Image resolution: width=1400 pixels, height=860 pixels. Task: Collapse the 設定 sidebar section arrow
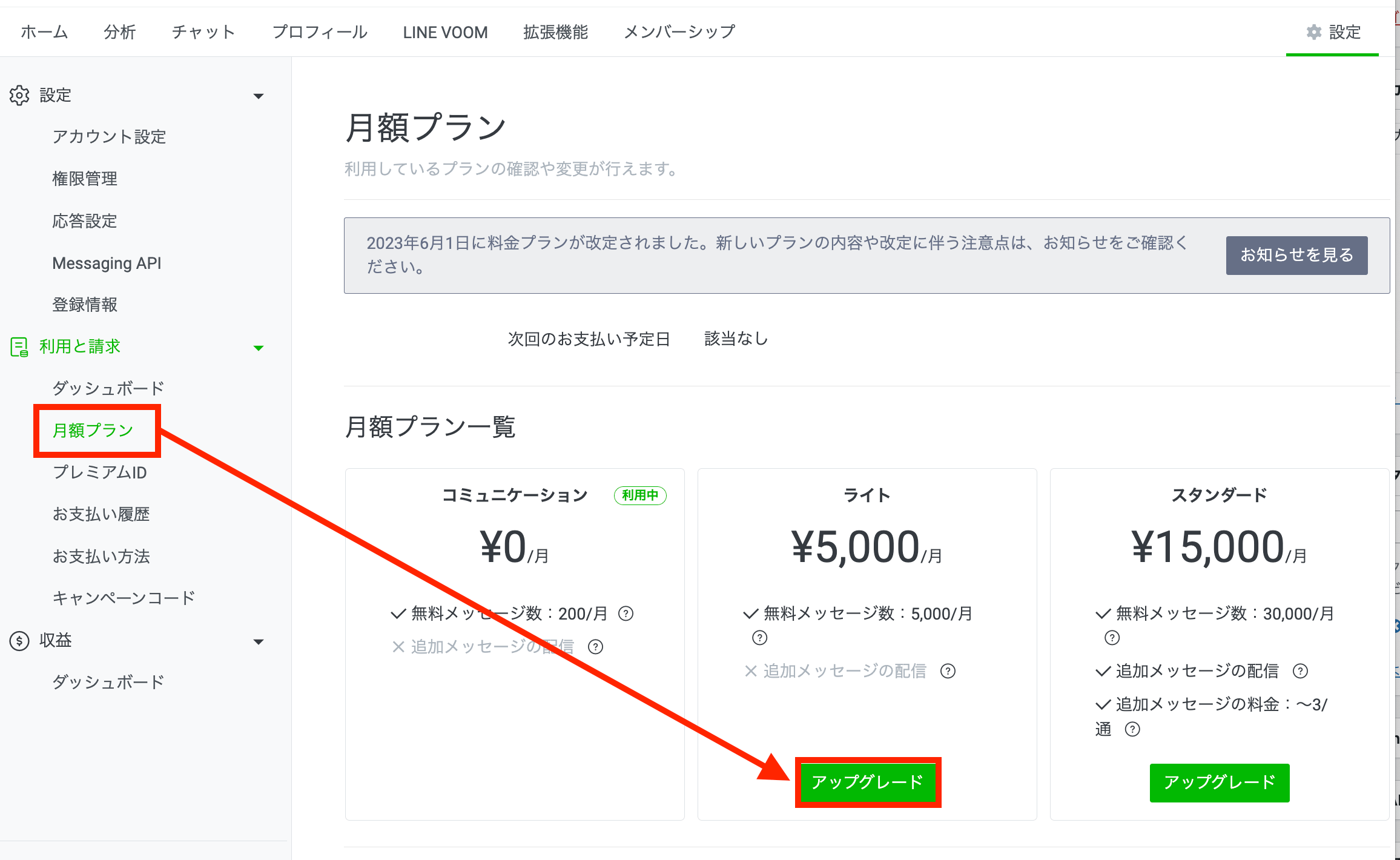(x=259, y=96)
